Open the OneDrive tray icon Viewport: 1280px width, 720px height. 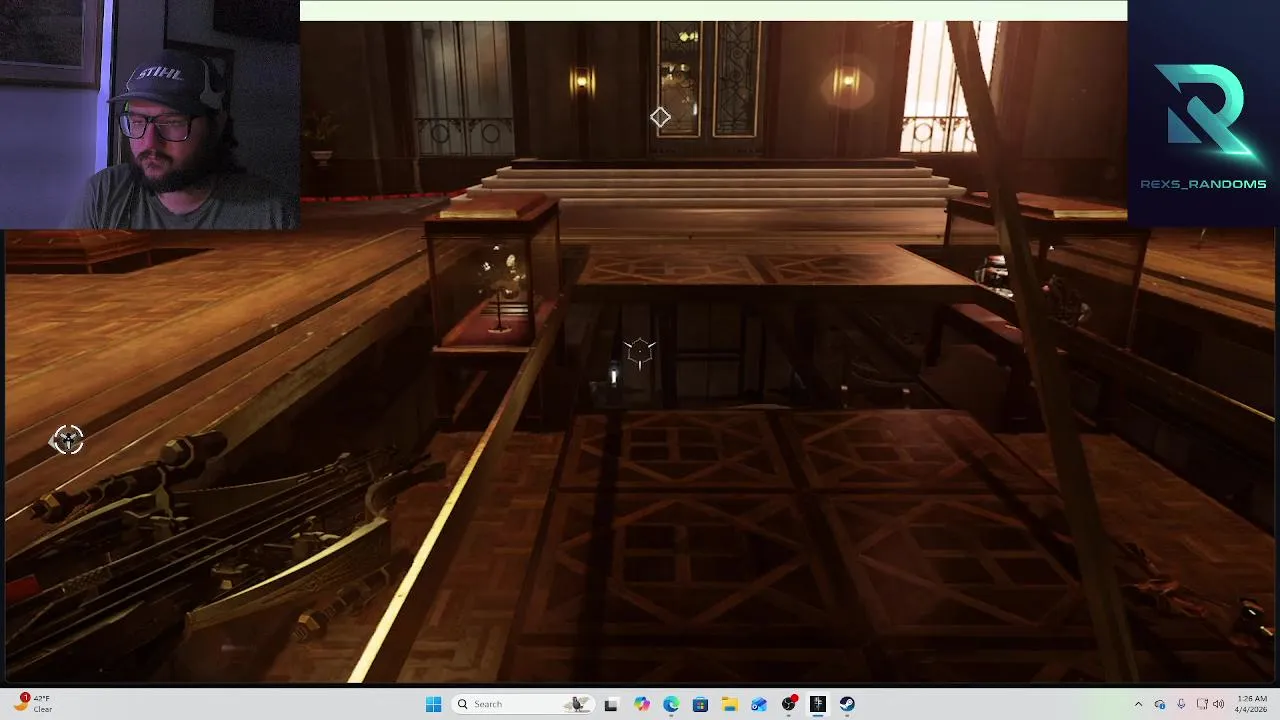(x=1160, y=704)
